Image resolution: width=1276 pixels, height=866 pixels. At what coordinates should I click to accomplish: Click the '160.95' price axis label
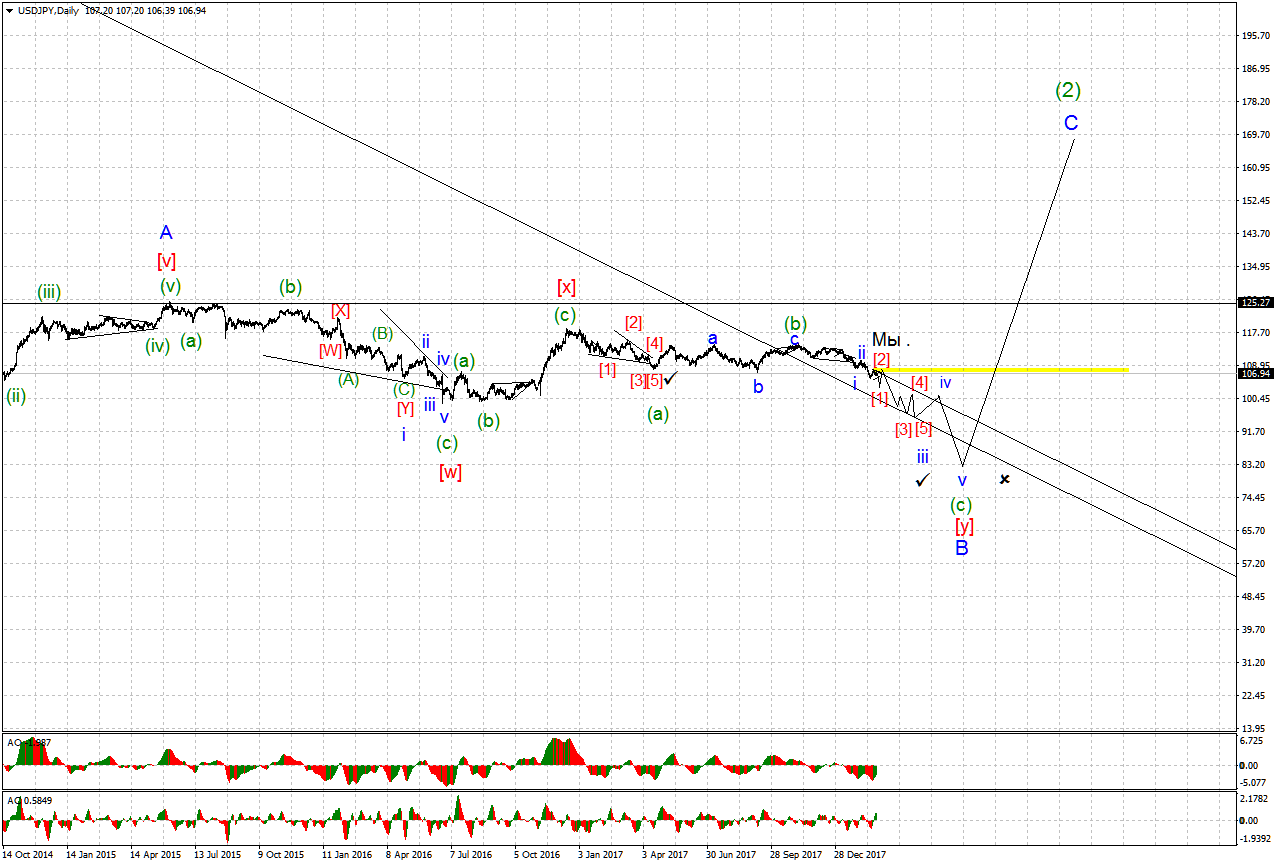click(x=1255, y=167)
